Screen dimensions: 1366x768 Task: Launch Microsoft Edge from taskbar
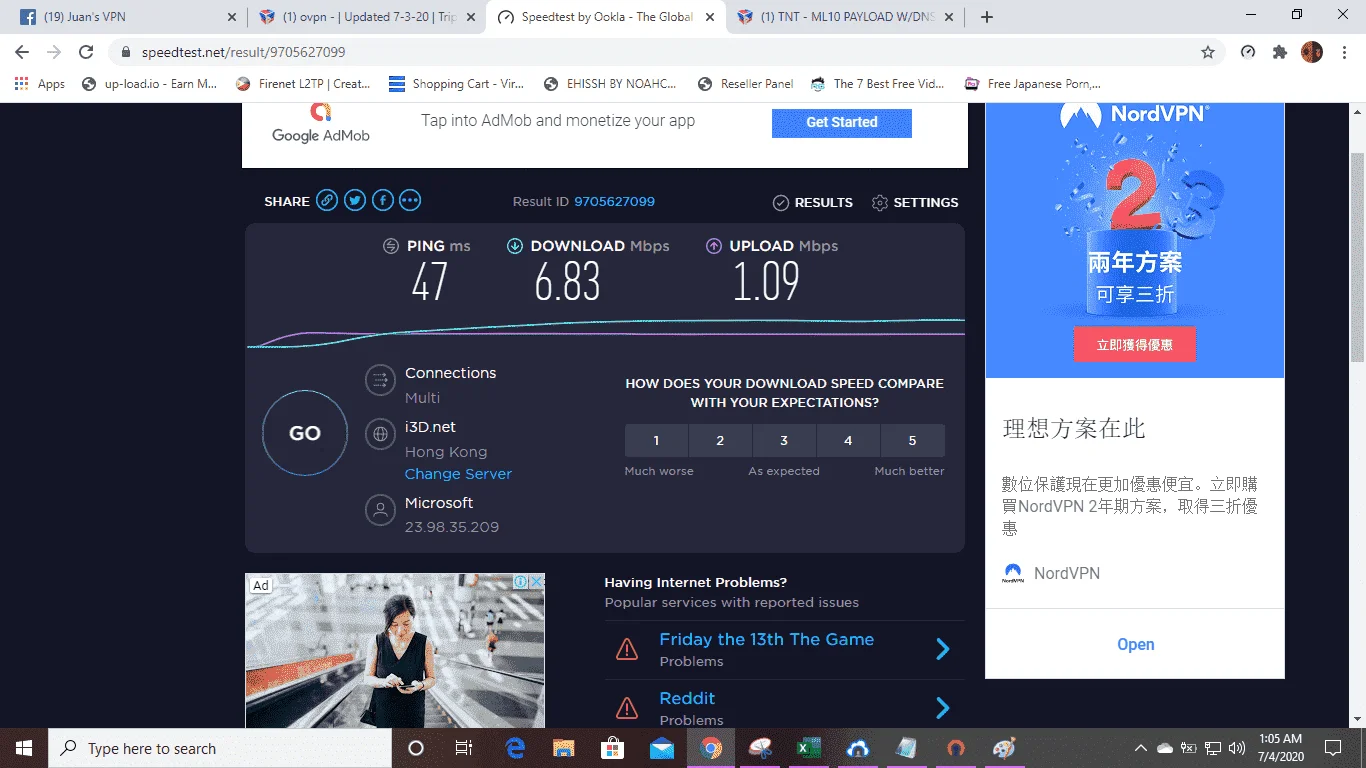point(515,748)
